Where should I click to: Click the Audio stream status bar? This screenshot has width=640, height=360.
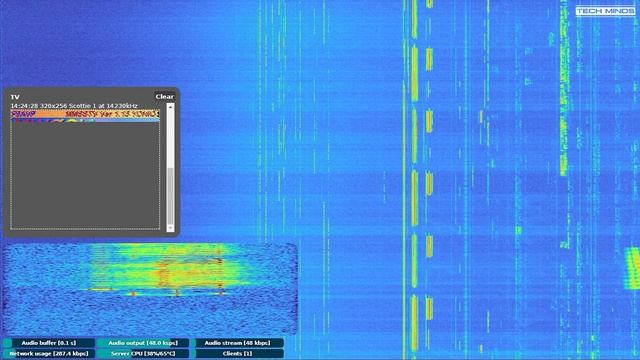[x=238, y=343]
